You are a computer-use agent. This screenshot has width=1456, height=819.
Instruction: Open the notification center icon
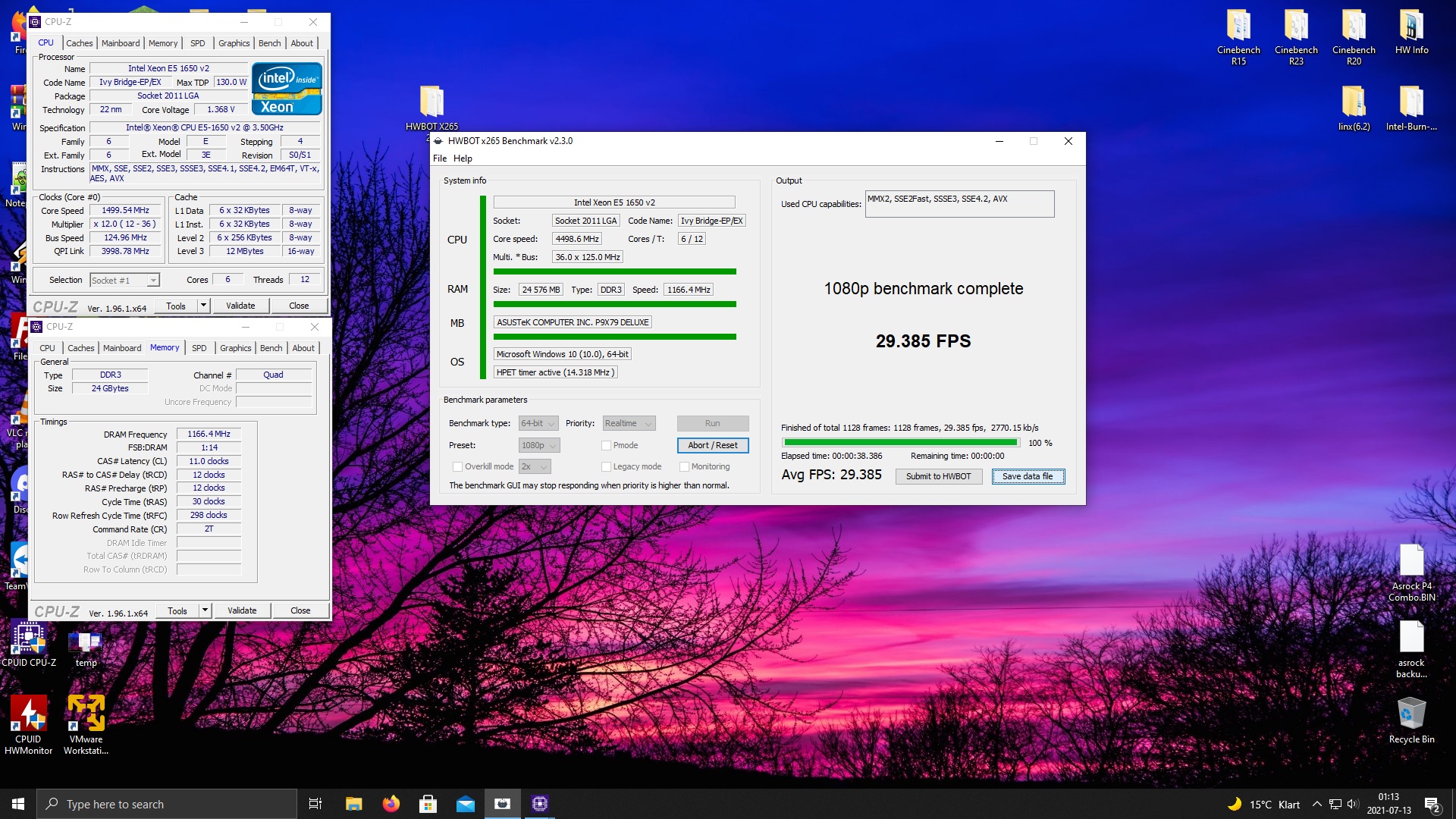point(1432,804)
